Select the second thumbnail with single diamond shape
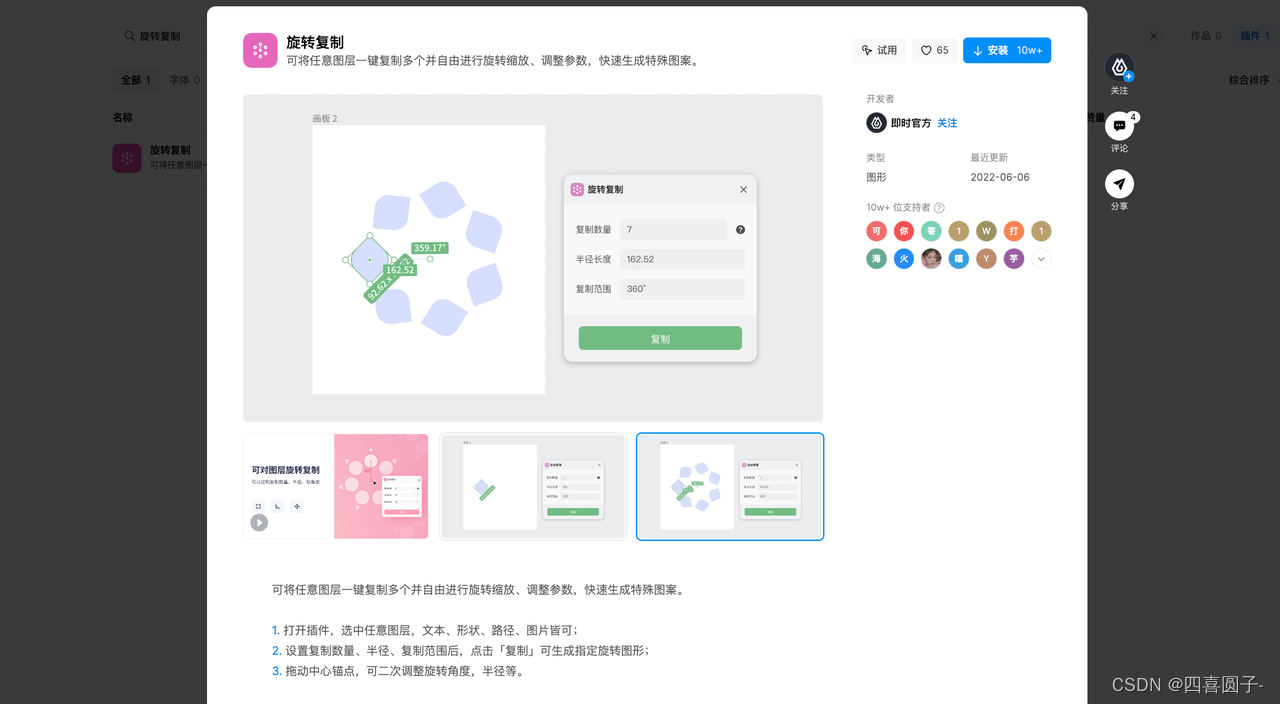Screen dimensions: 1280x704 pyautogui.click(x=533, y=486)
